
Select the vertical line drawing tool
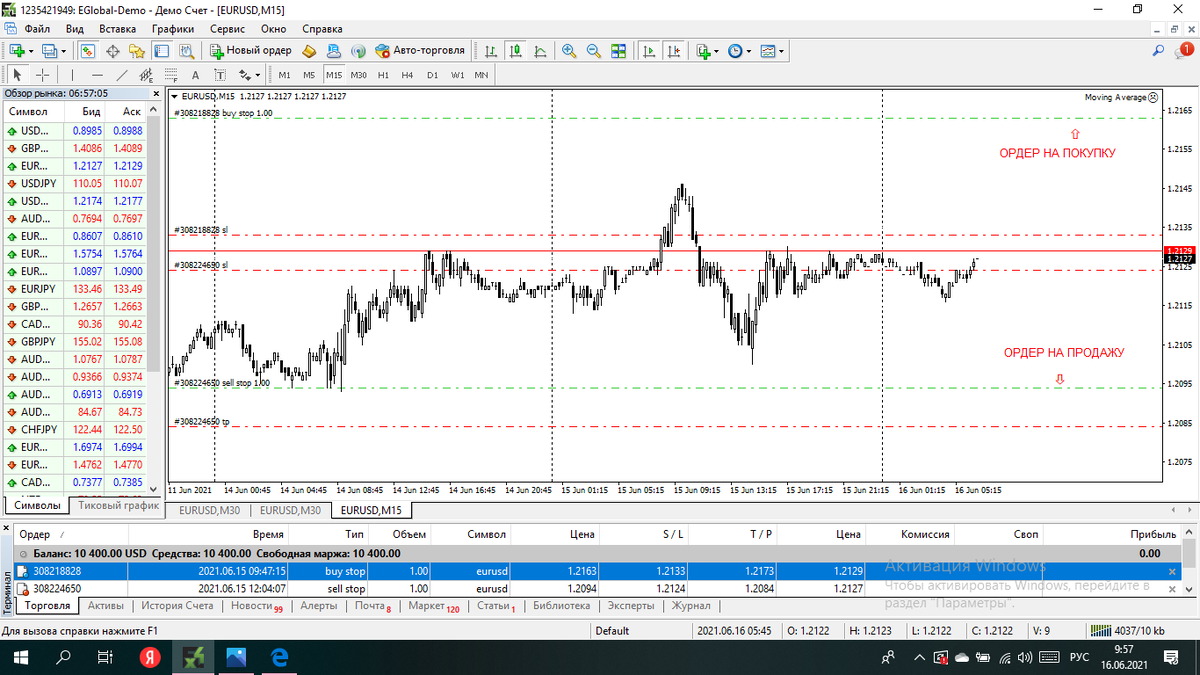pos(72,75)
